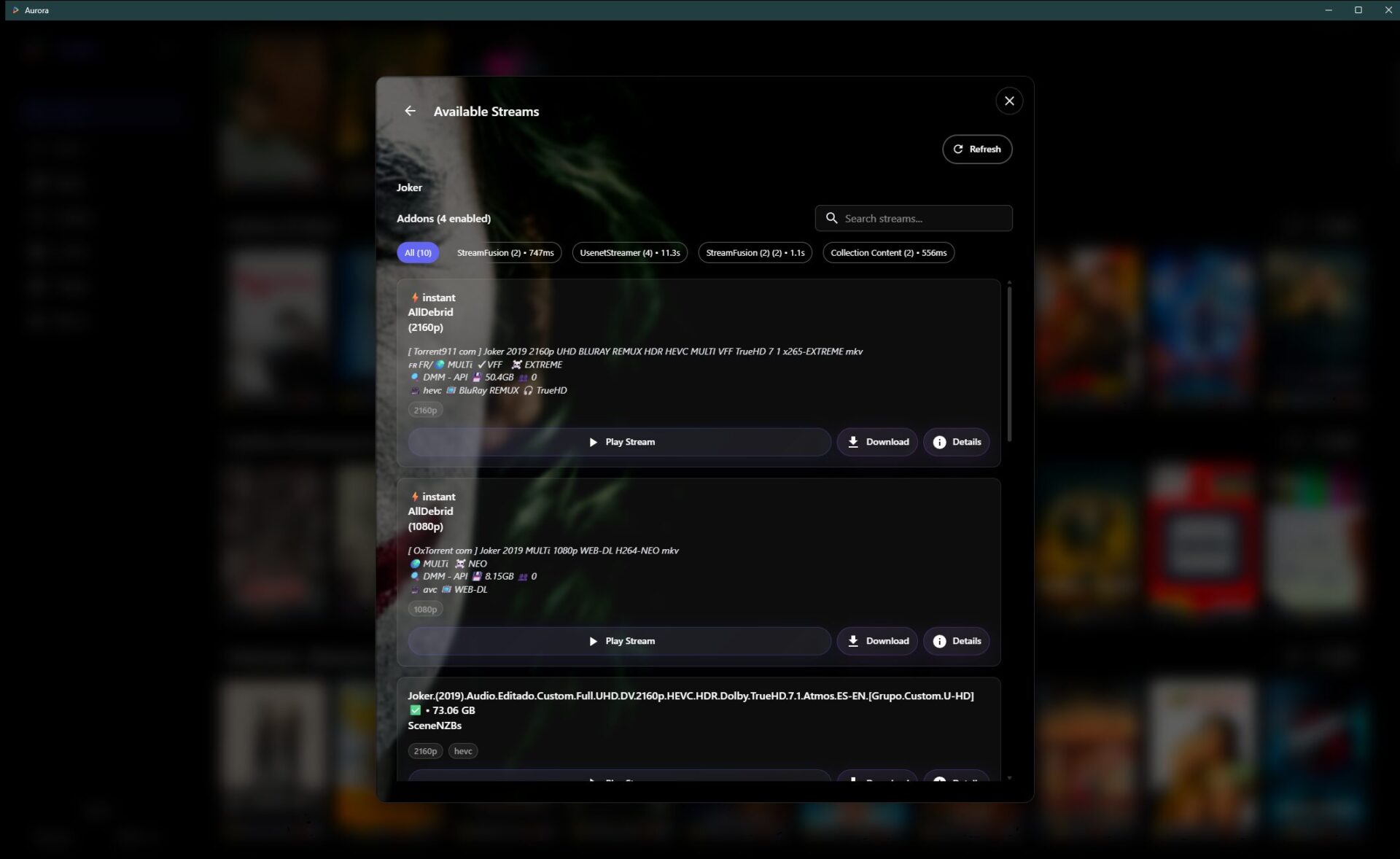The width and height of the screenshot is (1400, 859).
Task: Play the AllDebrid 1080p stream
Action: (x=619, y=640)
